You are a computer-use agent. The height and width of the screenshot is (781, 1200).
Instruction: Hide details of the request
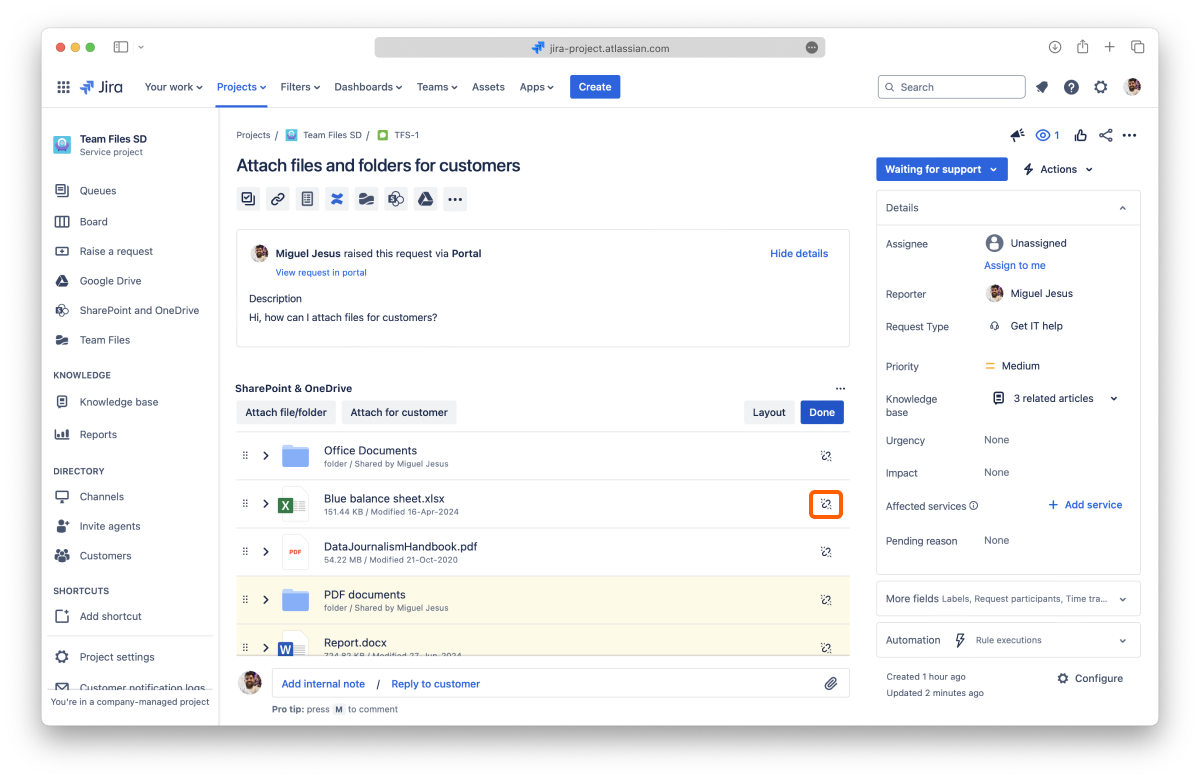tap(798, 254)
